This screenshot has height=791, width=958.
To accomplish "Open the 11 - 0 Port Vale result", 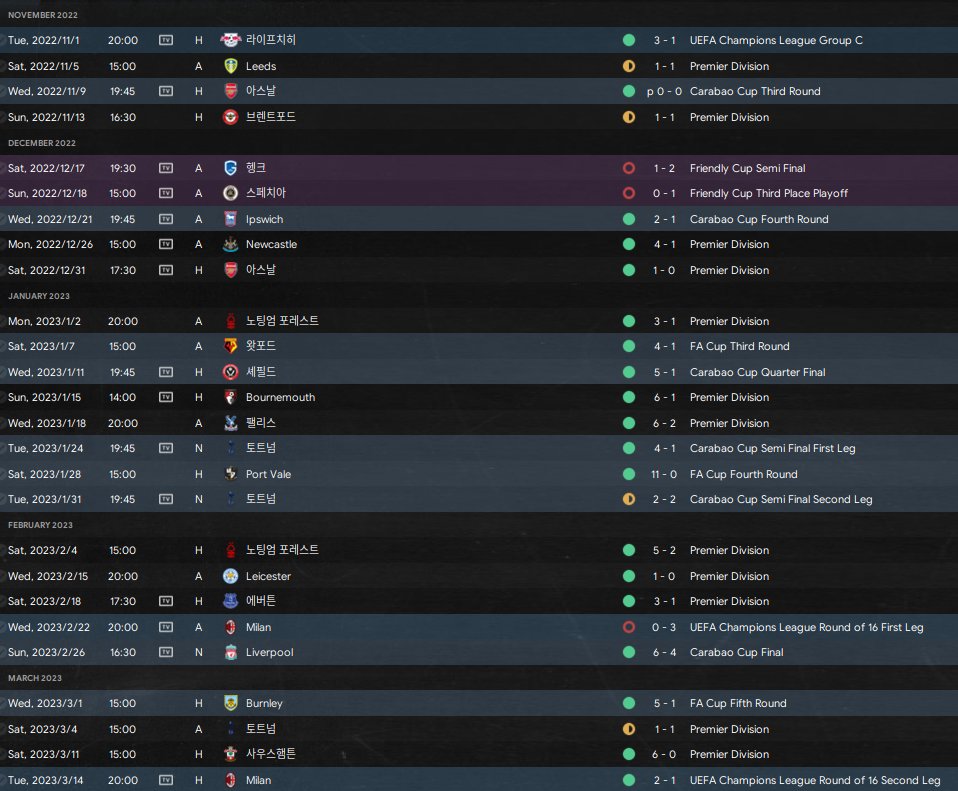I will pyautogui.click(x=664, y=474).
